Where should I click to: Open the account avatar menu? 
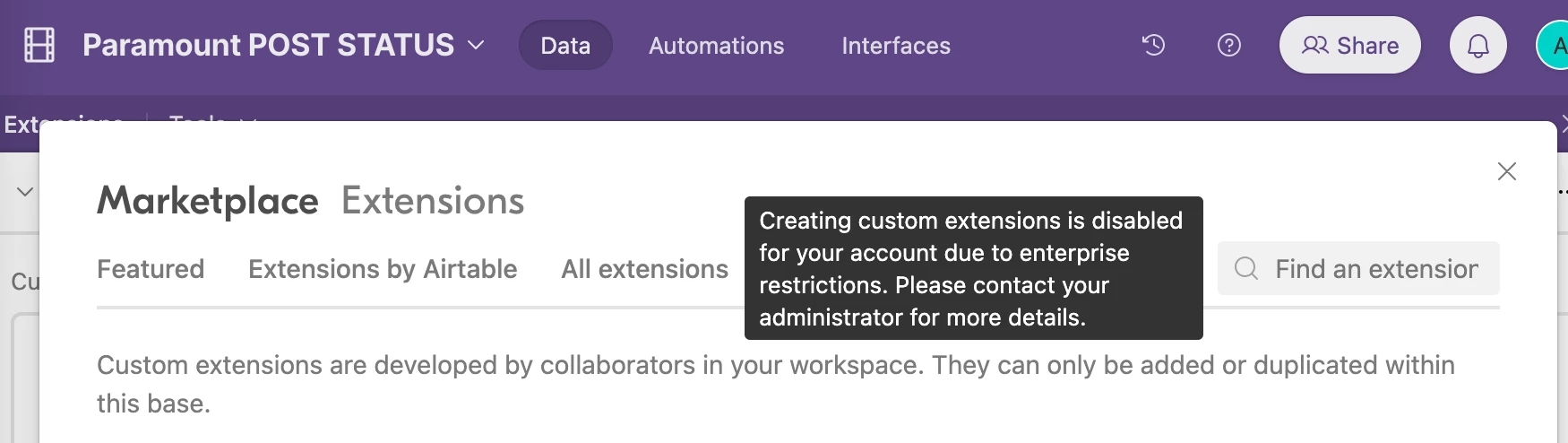[x=1555, y=45]
